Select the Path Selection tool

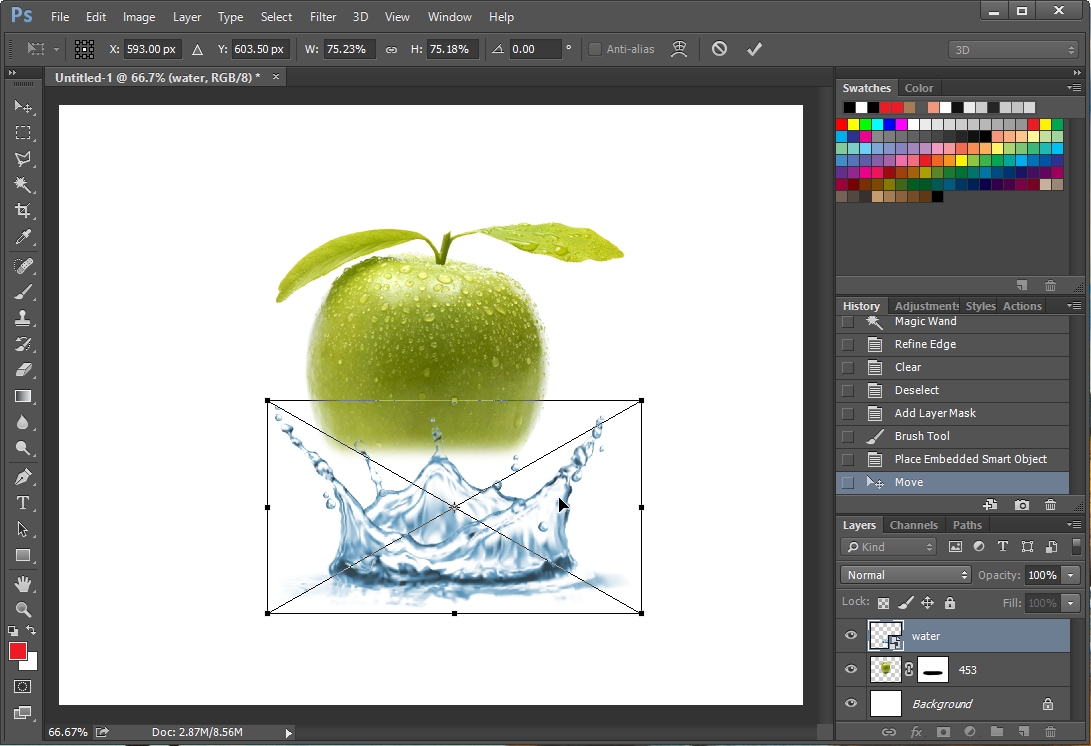coord(23,529)
